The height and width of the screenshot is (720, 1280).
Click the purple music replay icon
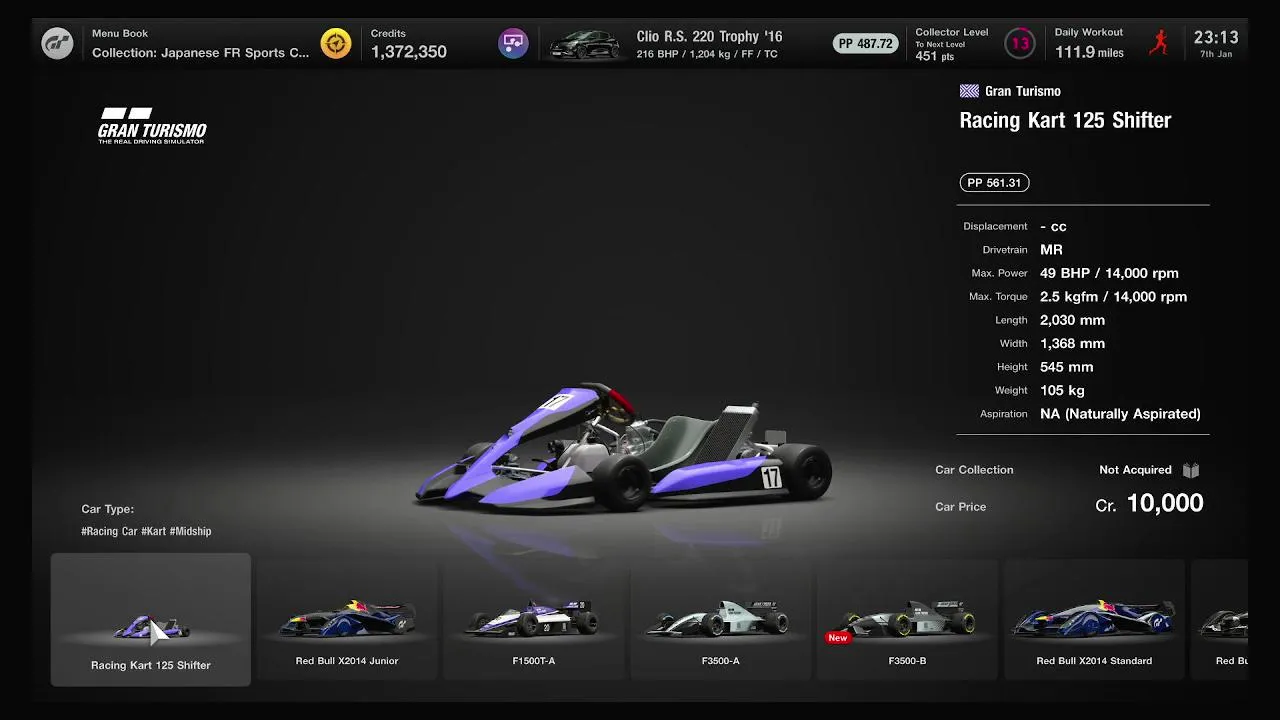pyautogui.click(x=513, y=43)
